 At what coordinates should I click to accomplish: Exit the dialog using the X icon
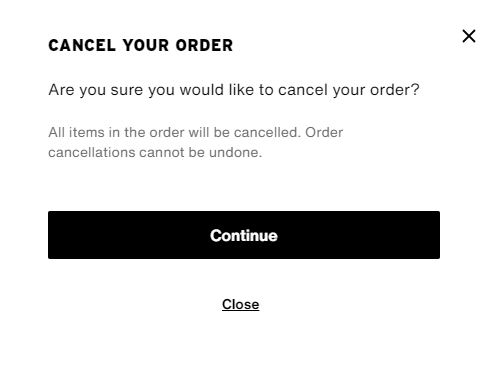pos(469,36)
